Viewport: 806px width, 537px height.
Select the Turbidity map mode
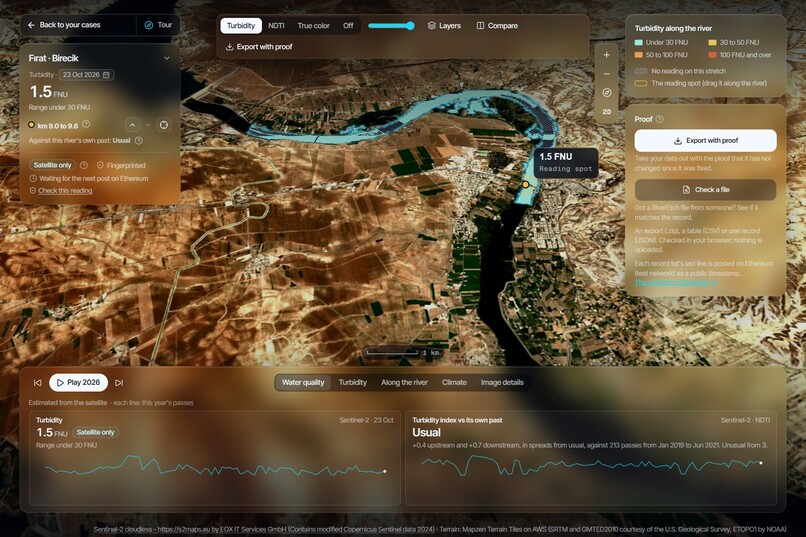coord(241,26)
